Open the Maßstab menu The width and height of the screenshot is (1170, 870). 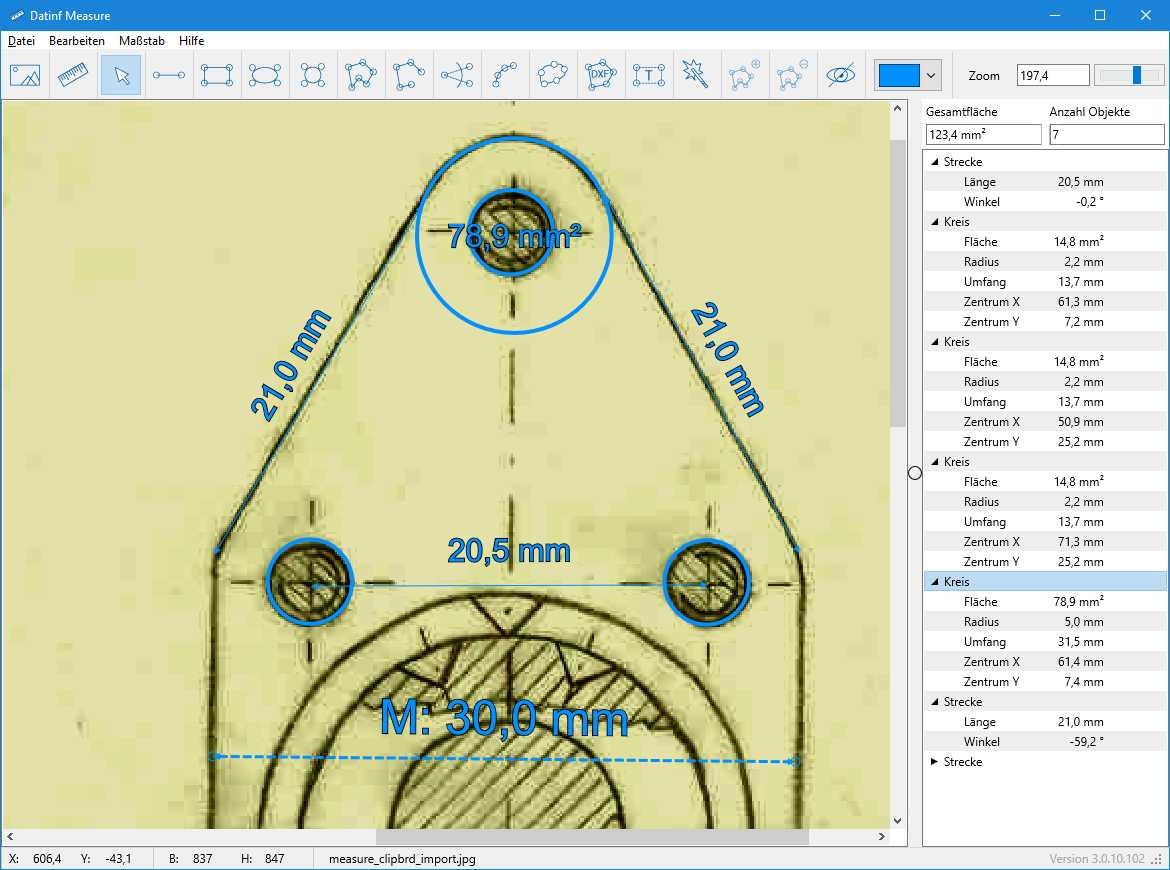pos(141,41)
